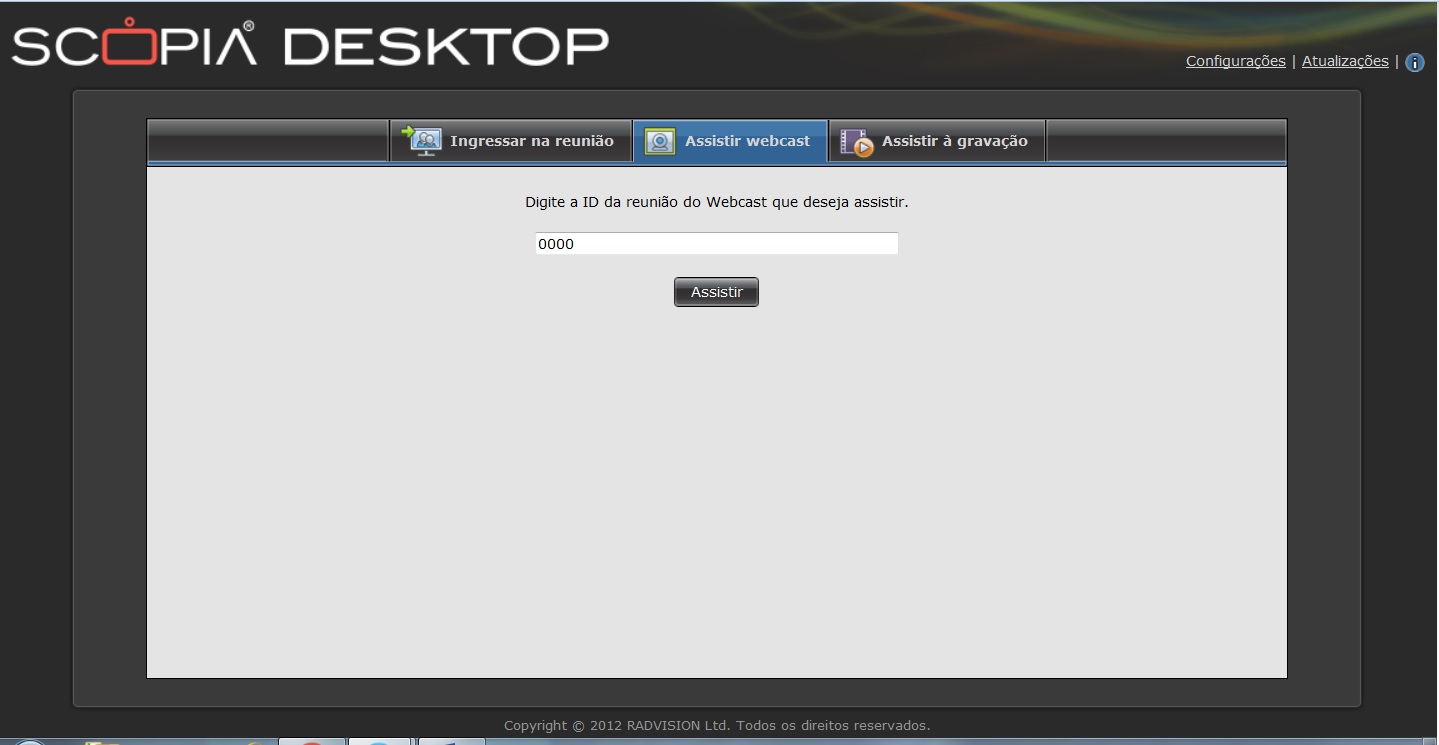Open the folder icon in the taskbar
This screenshot has width=1439, height=745.
[102, 742]
